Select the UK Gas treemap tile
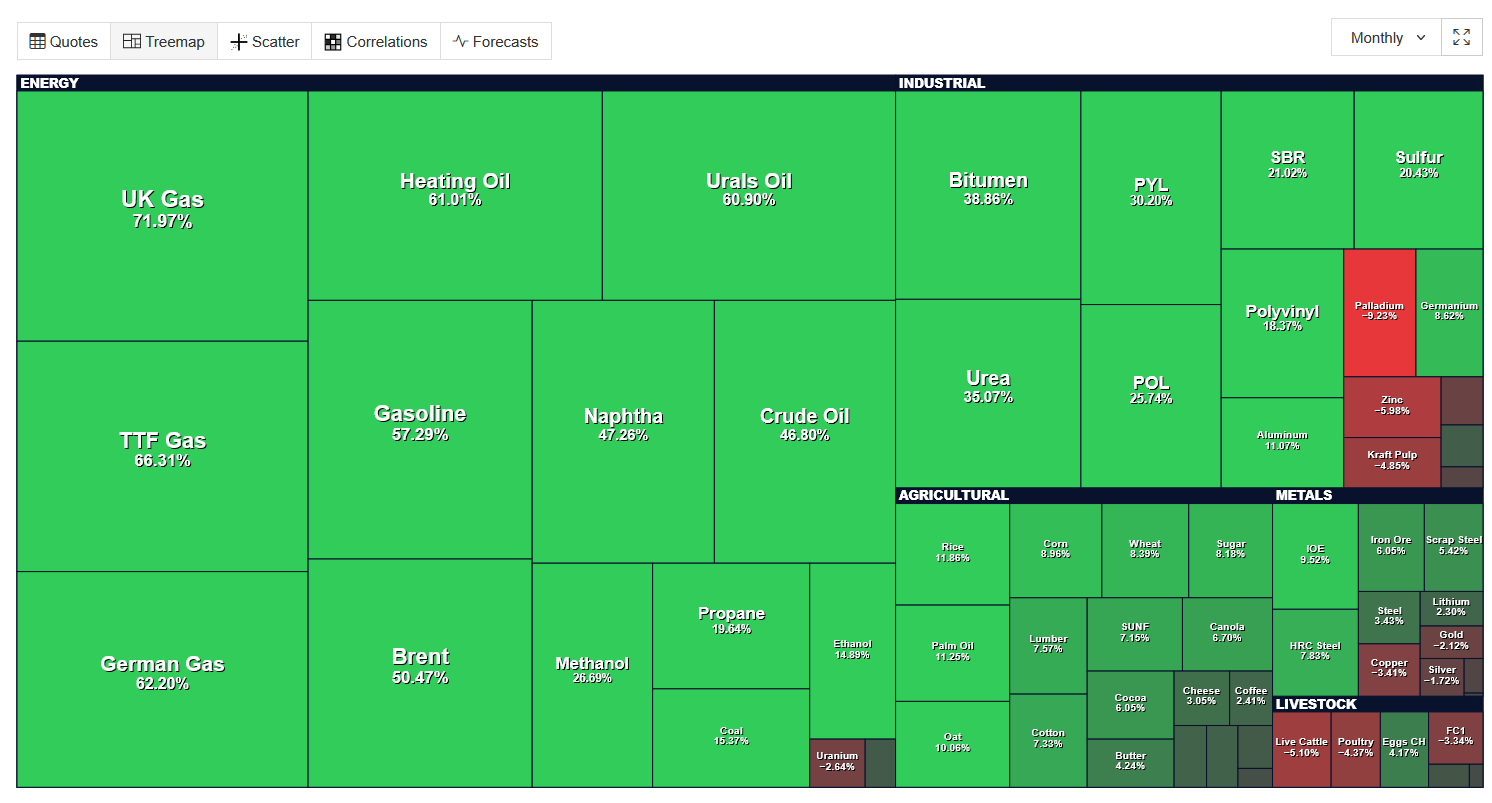Screen dimensions: 1492x803 [x=162, y=216]
